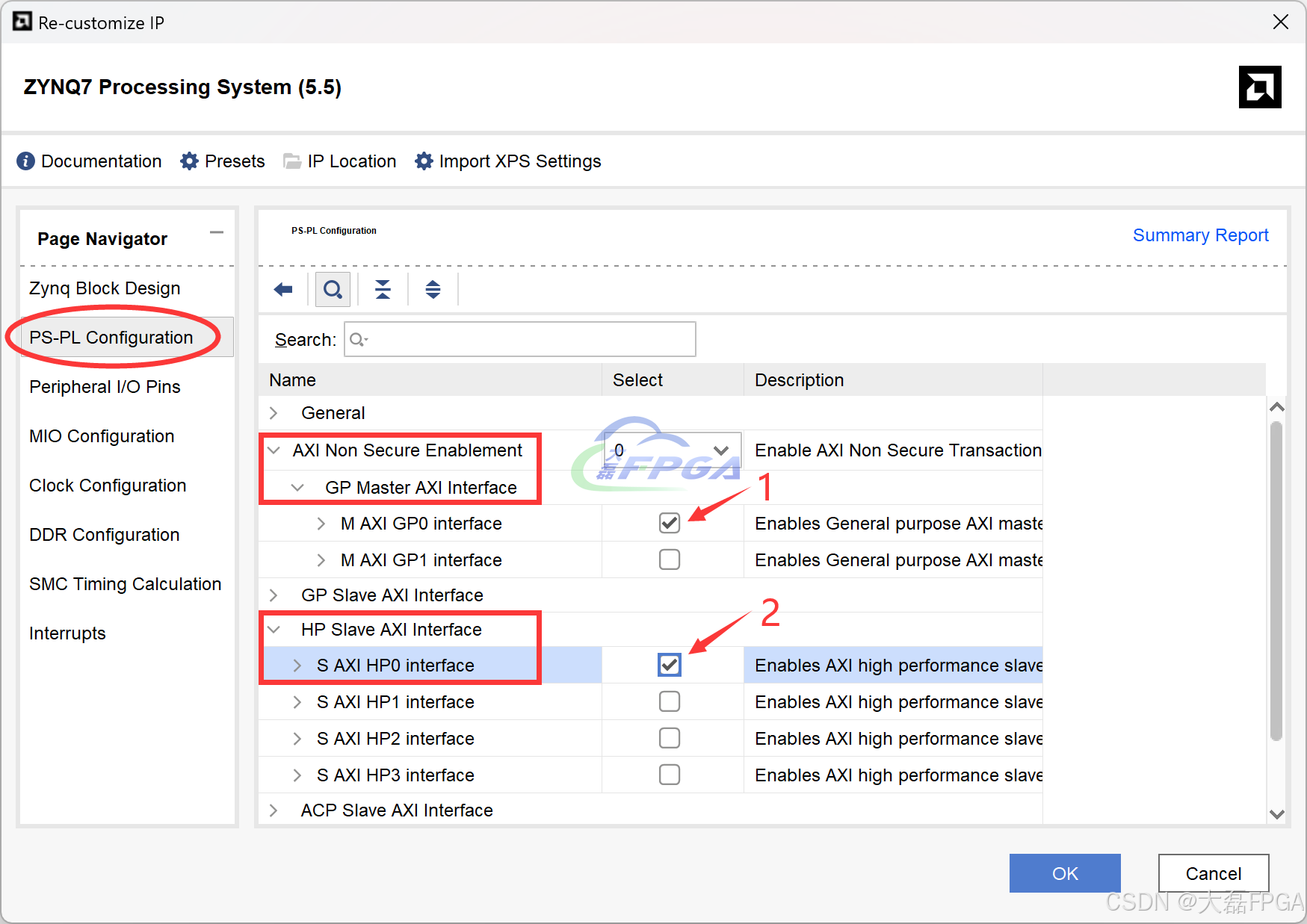Open Documentation info icon
The width and height of the screenshot is (1307, 924).
pyautogui.click(x=25, y=161)
